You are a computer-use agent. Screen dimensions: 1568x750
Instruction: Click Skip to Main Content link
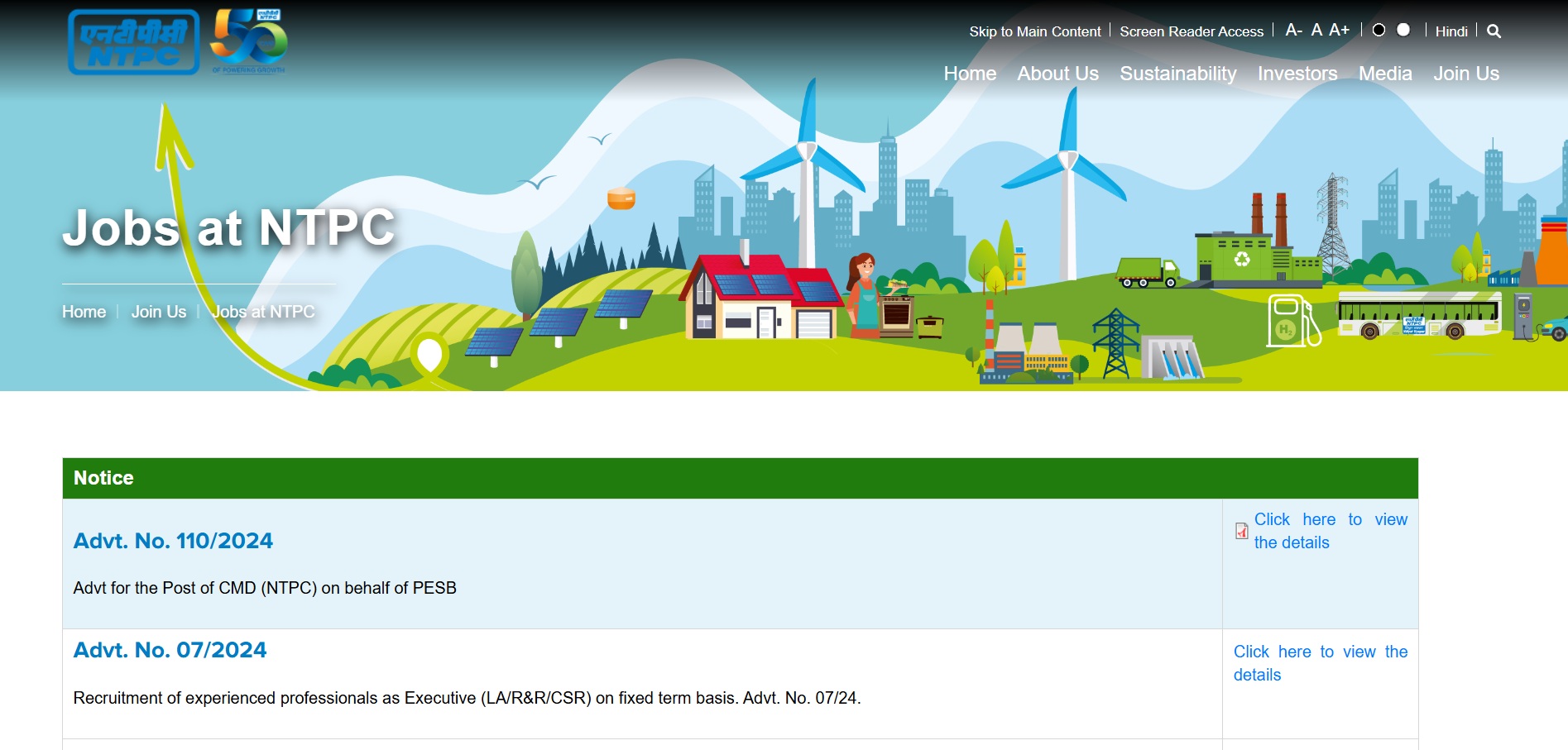[1034, 31]
